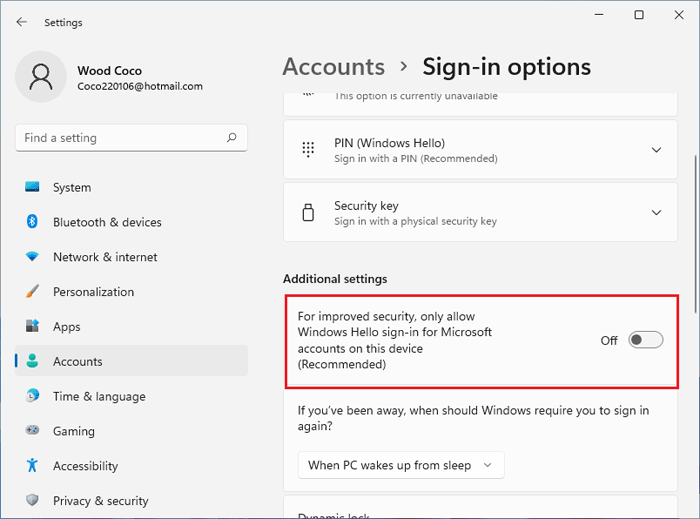Screen dimensions: 700x519
Task: Click the Additional settings heading
Action: coord(335,279)
